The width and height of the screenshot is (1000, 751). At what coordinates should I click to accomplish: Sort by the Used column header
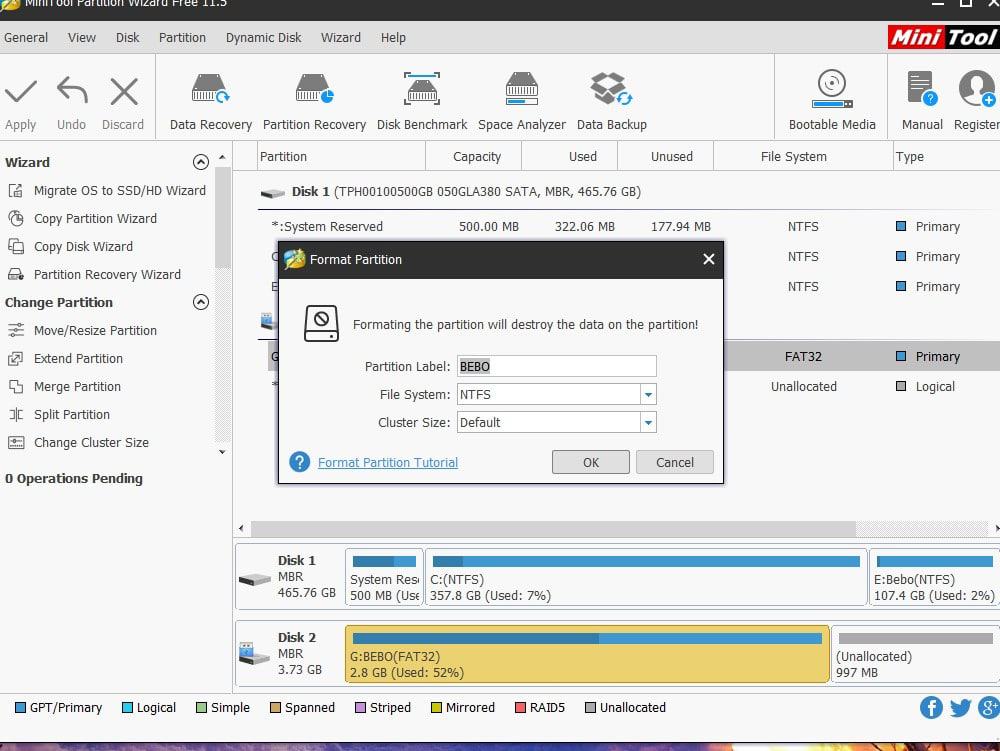click(582, 157)
